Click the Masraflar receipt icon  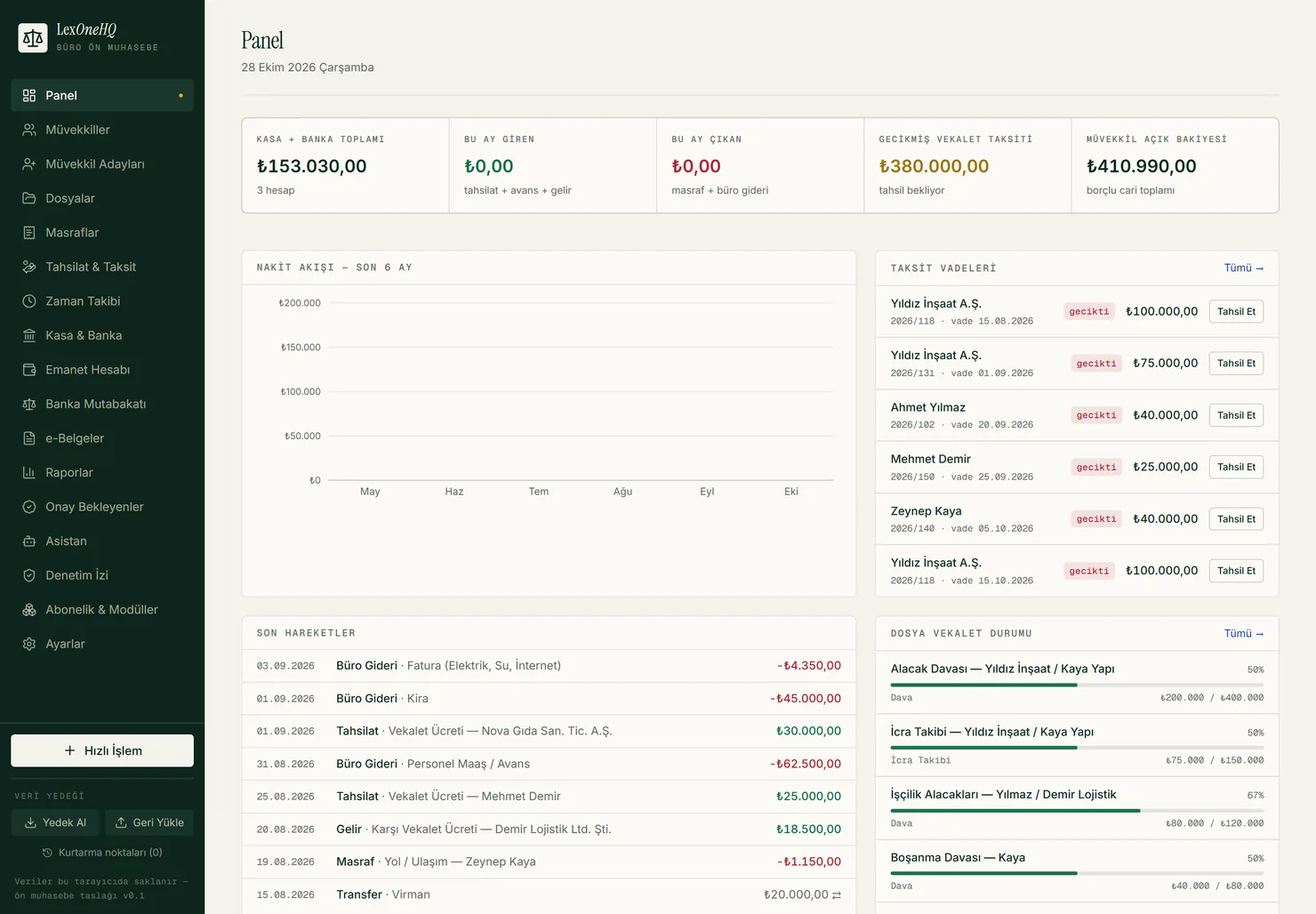[x=29, y=232]
